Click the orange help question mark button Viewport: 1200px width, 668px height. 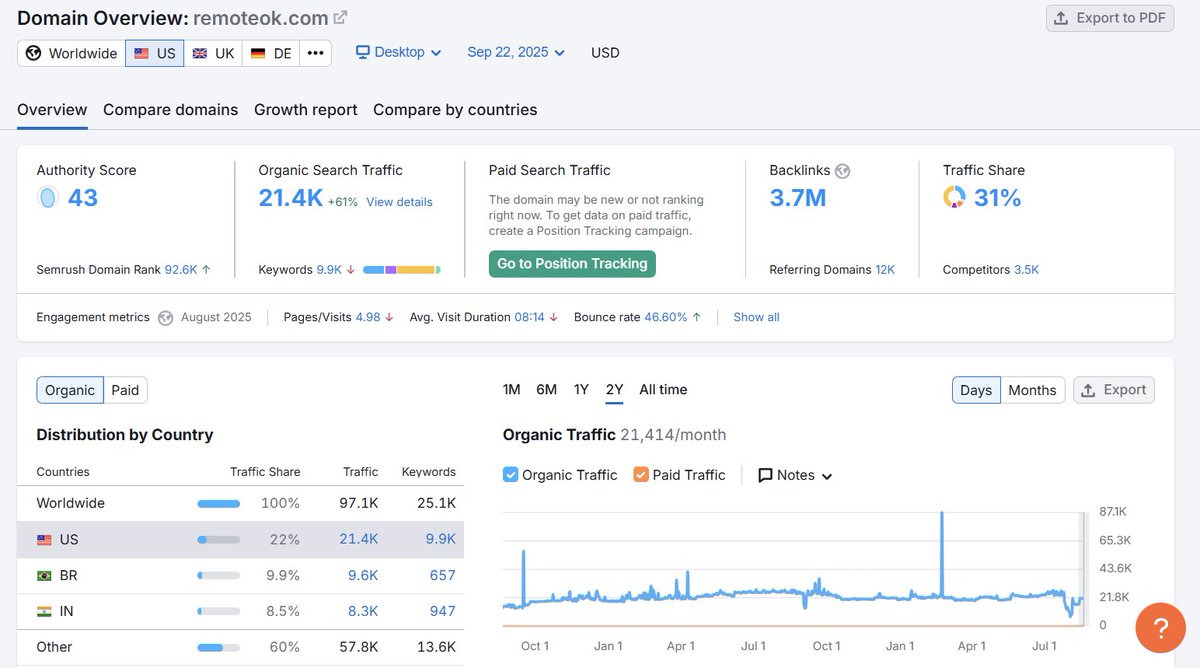tap(1160, 628)
